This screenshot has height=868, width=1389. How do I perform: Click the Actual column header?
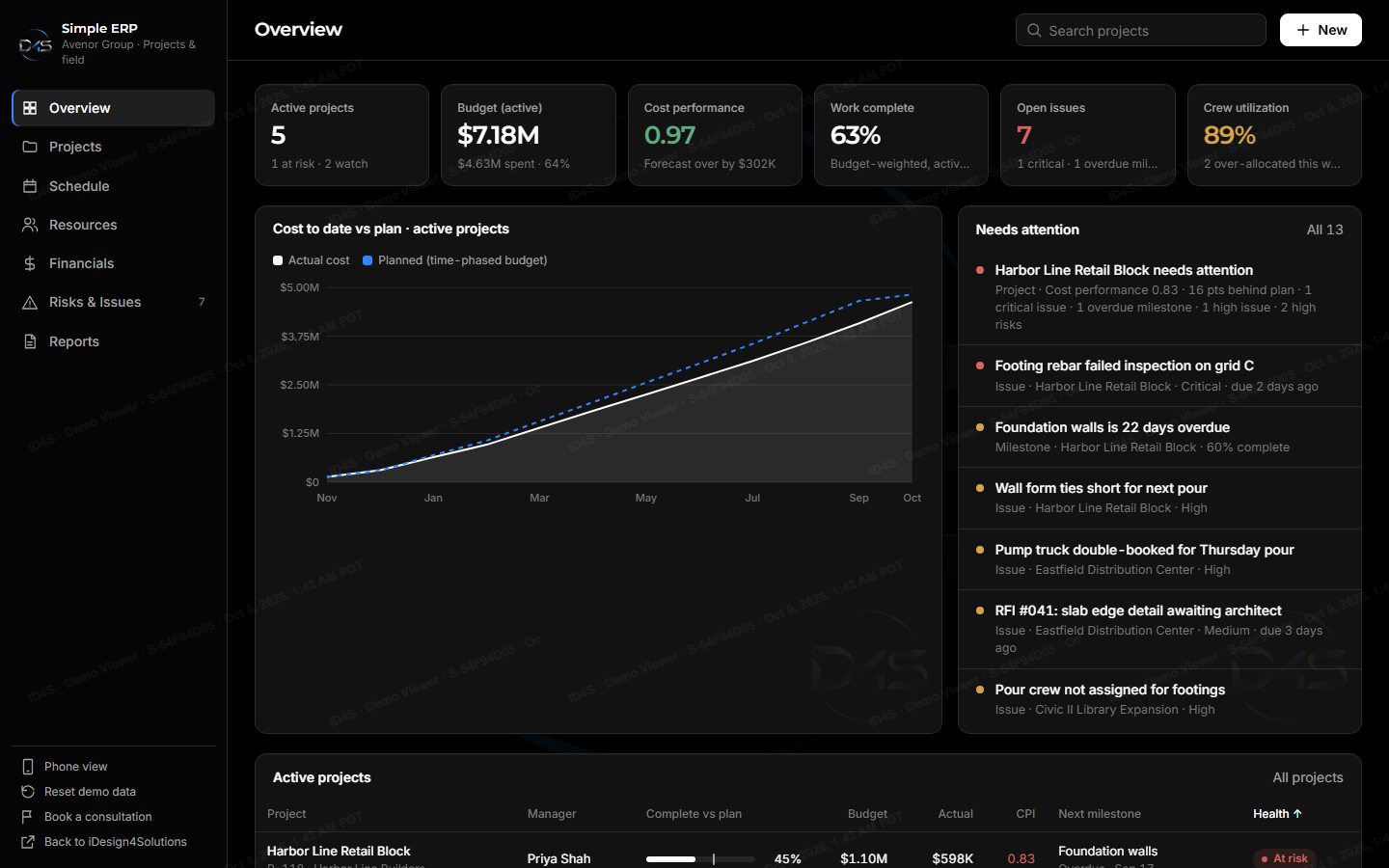(x=955, y=814)
